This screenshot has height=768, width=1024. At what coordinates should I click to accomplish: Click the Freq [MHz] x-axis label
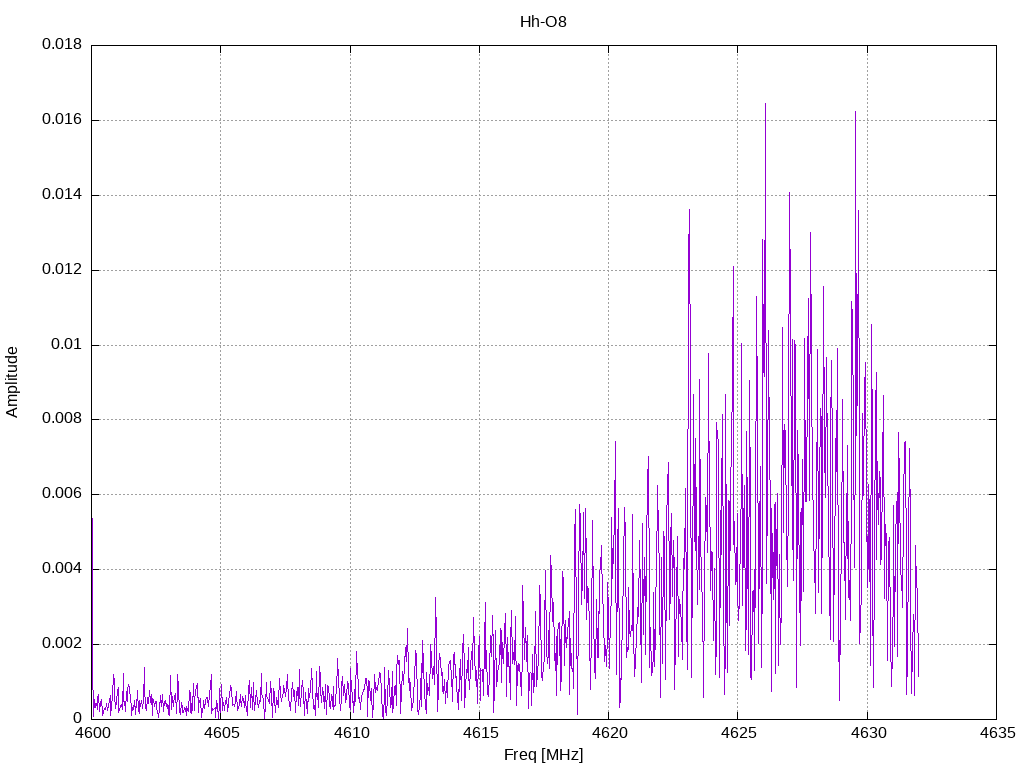pos(543,755)
